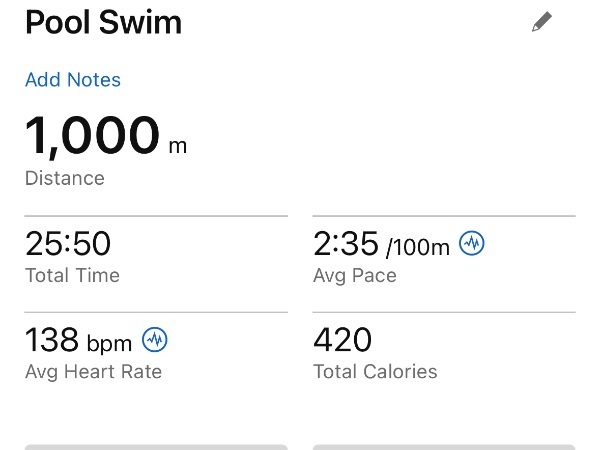
Task: Click the Add Notes link
Action: click(73, 80)
